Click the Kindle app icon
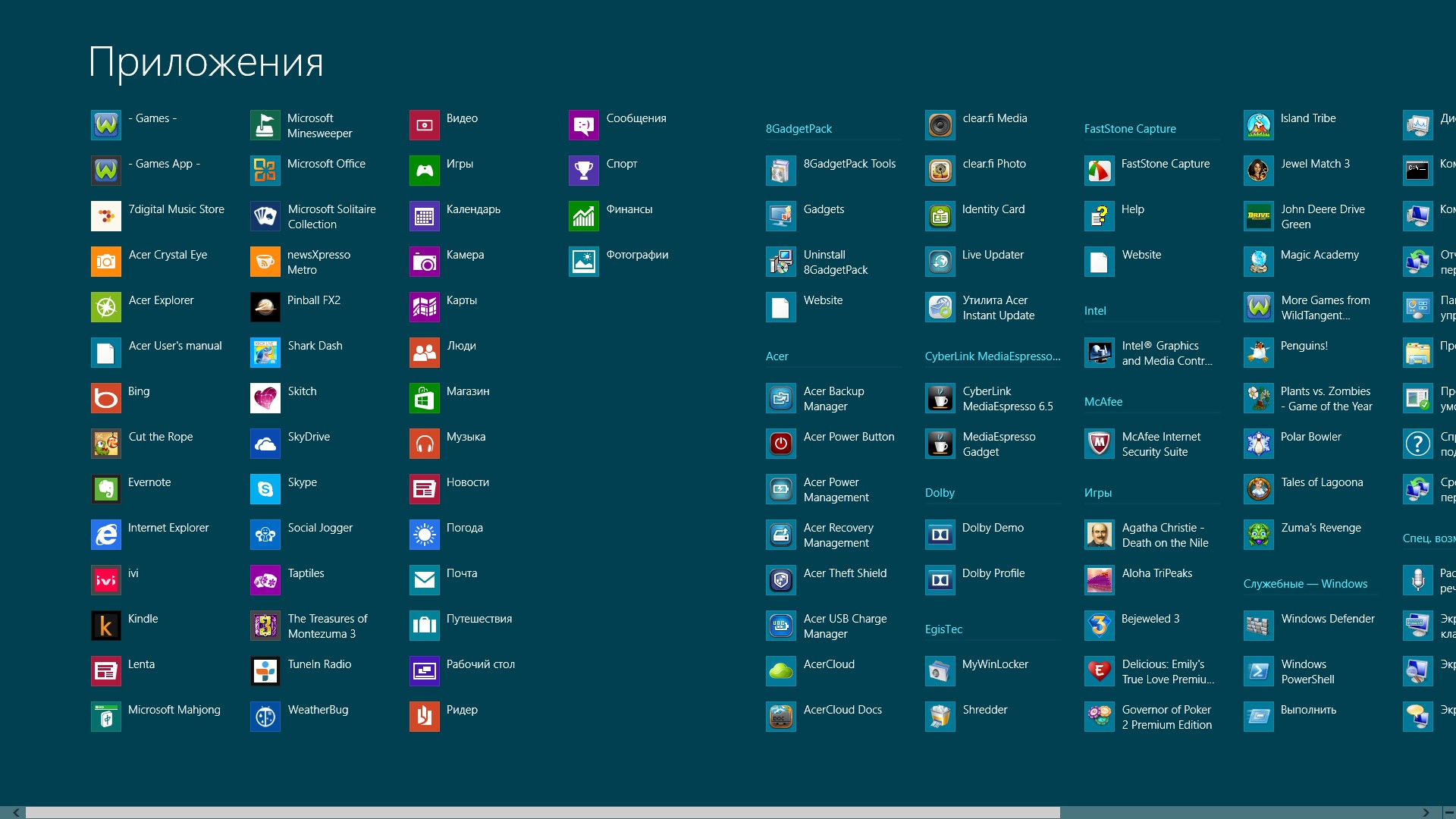 click(x=106, y=626)
